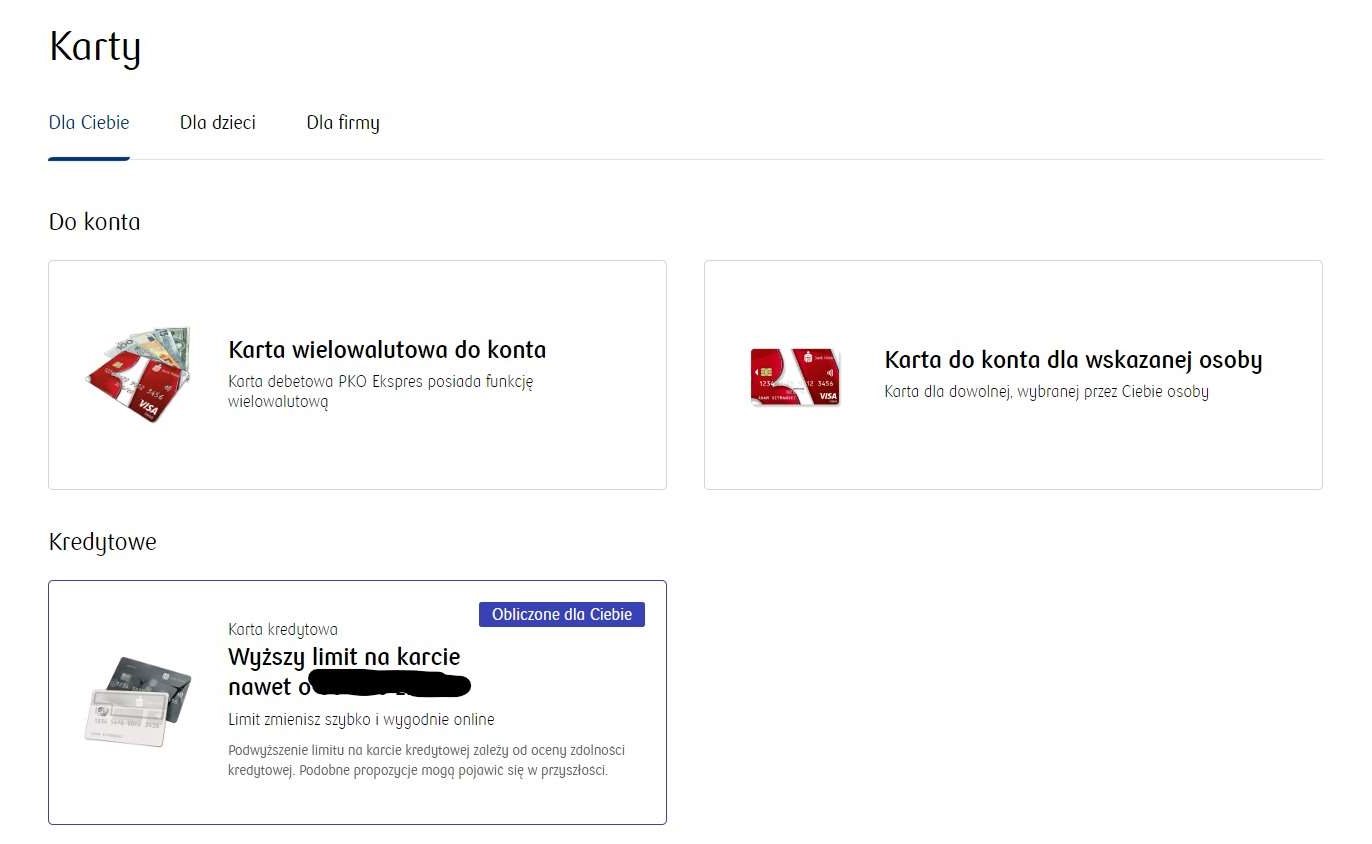Click 'Podwyższenie limitu na karcie kredytowej' disclaimer text
The width and height of the screenshot is (1372, 844).
click(x=427, y=760)
